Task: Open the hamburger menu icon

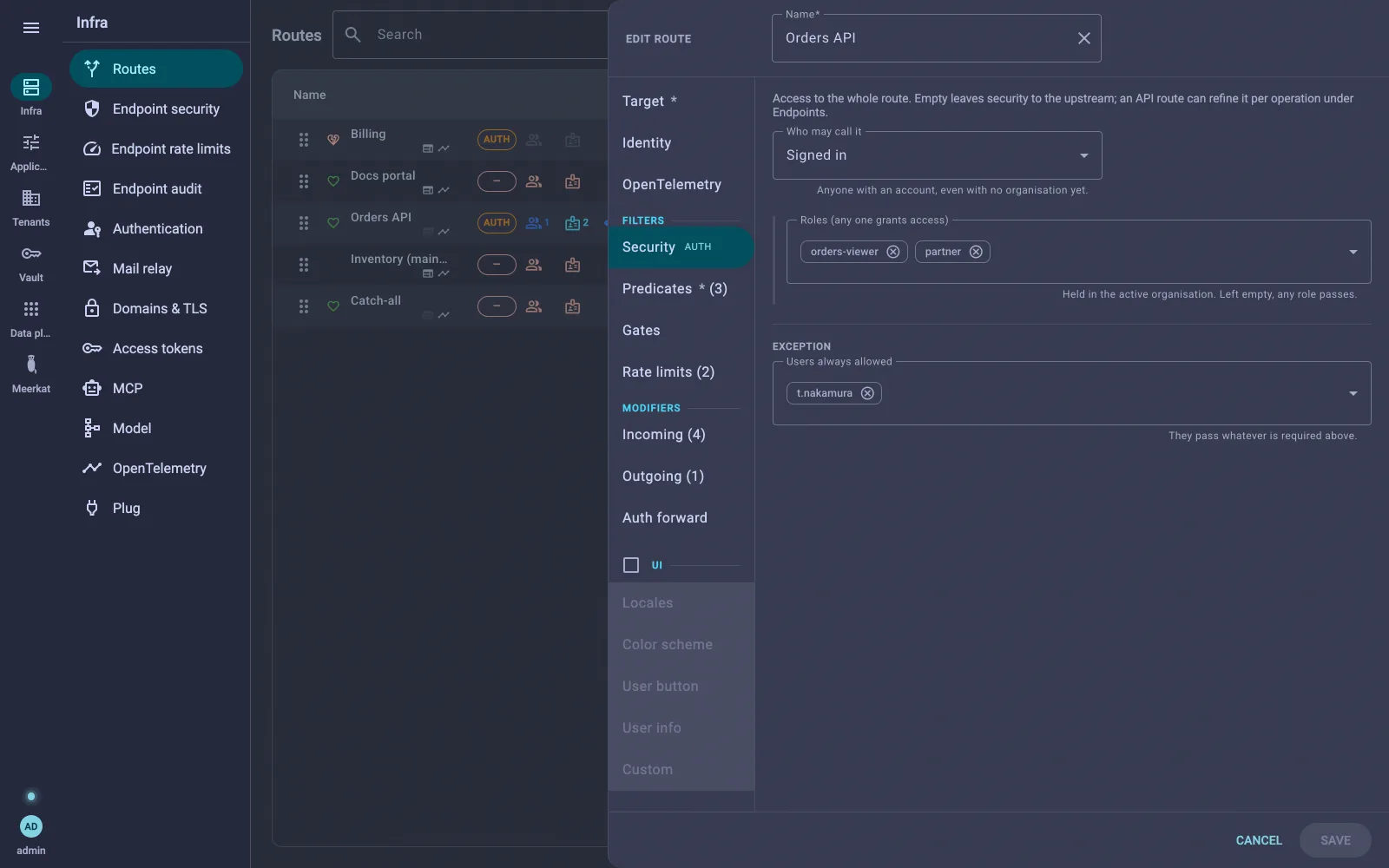Action: (31, 28)
